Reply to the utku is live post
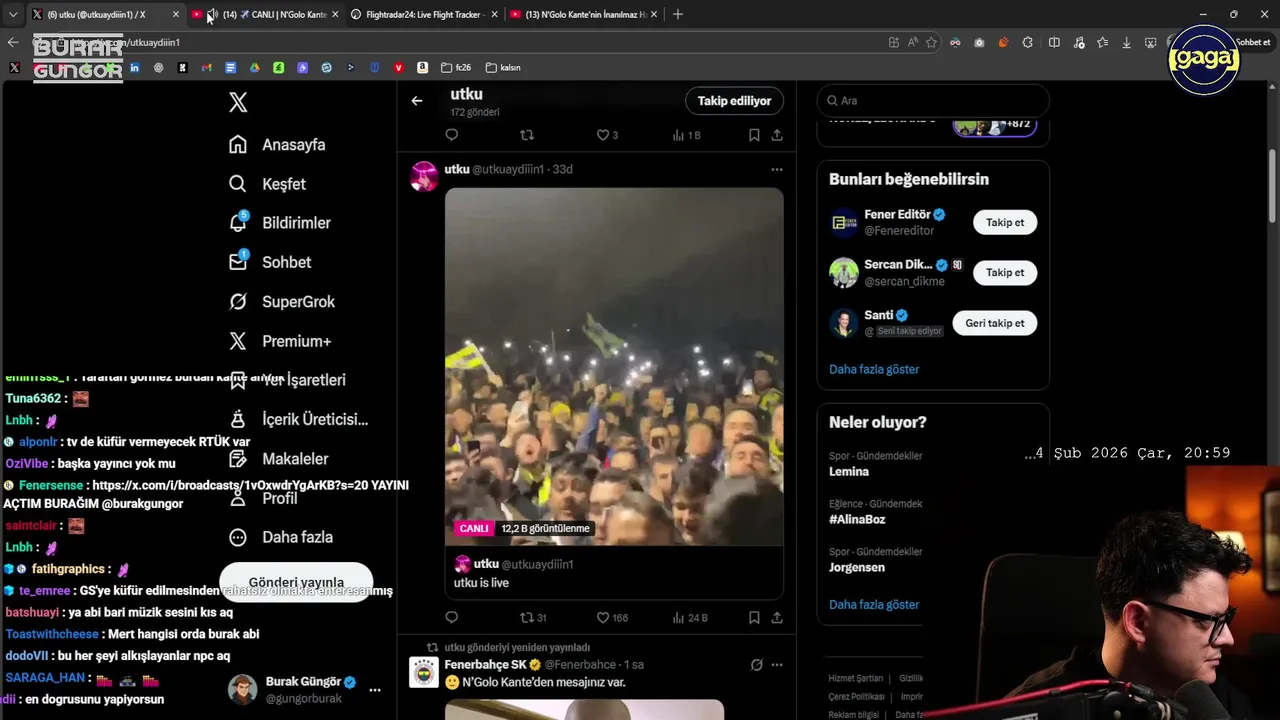This screenshot has width=1280, height=720. [452, 618]
